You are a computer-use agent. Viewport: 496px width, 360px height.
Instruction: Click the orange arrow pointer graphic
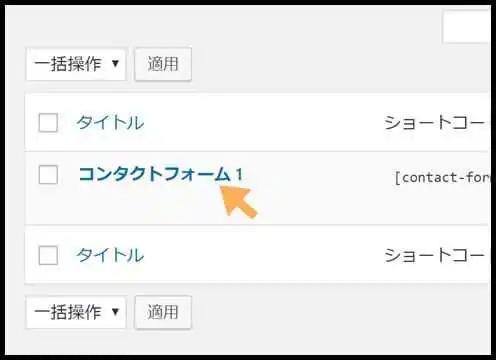coord(239,202)
